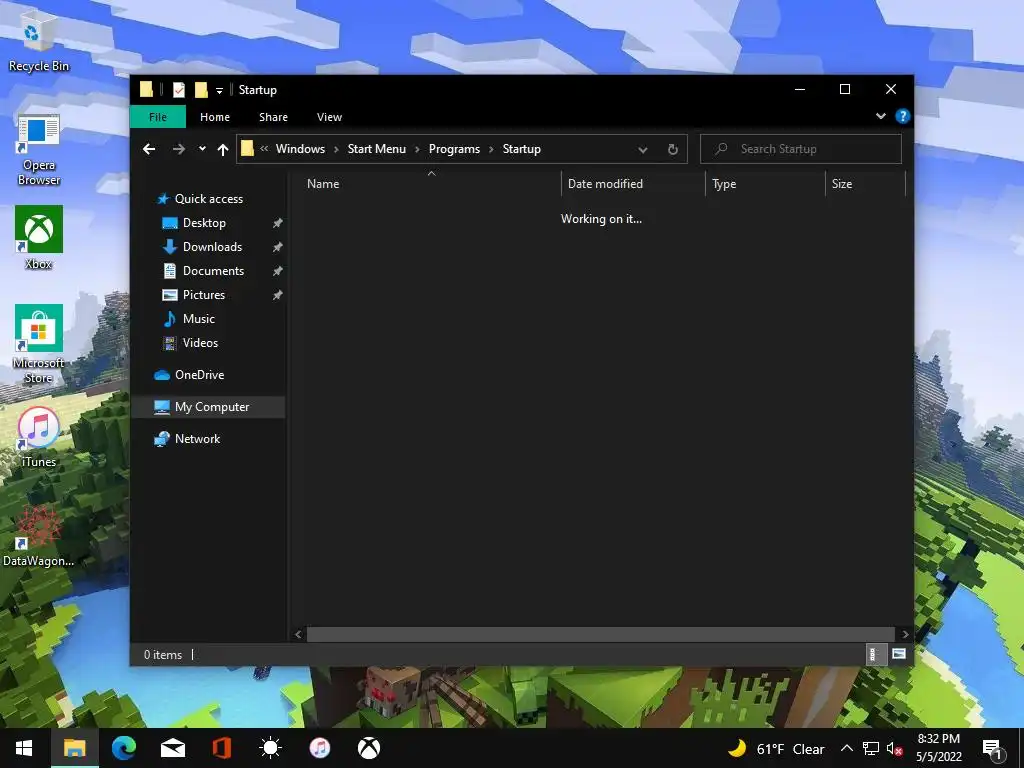The image size is (1024, 768).
Task: Sort by the Size column header
Action: tap(865, 184)
